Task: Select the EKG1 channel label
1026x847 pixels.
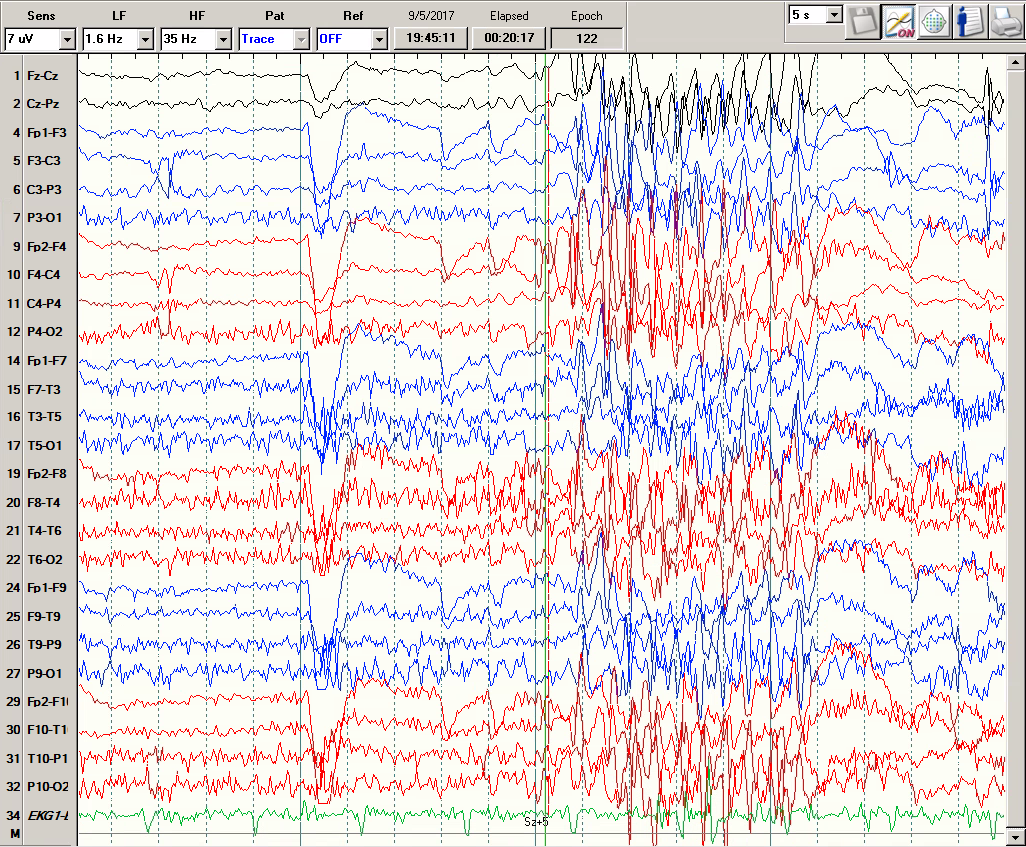Action: (47, 817)
